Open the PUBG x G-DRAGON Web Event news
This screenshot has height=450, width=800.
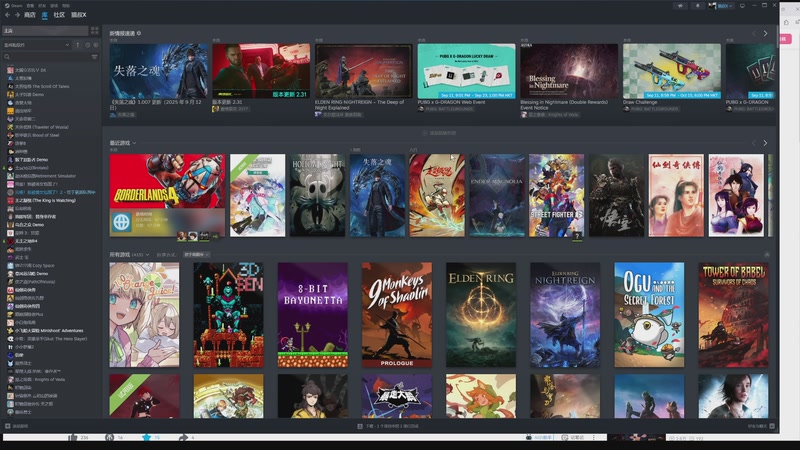[x=466, y=71]
